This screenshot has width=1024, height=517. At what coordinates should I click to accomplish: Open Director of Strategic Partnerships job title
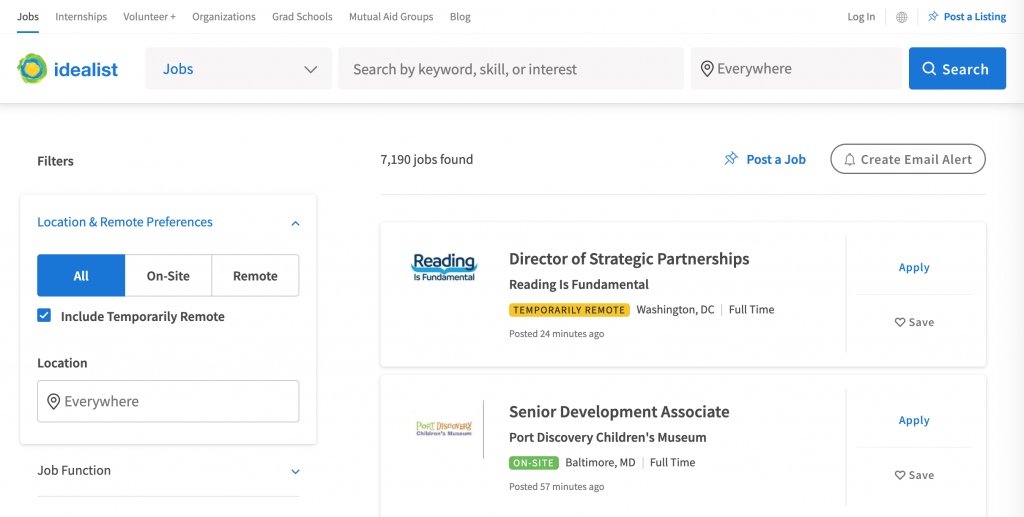coord(629,259)
